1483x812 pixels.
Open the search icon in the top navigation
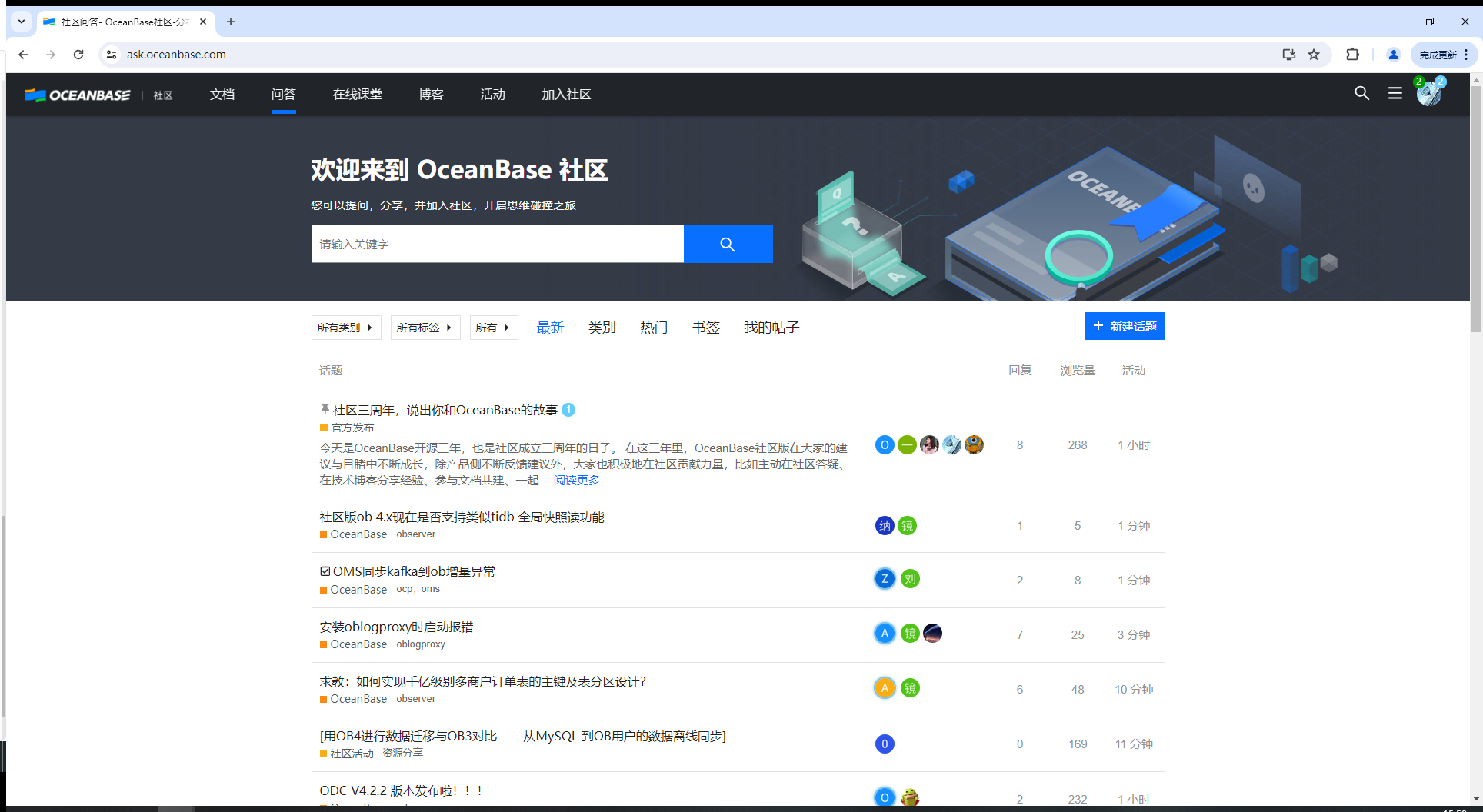click(1361, 93)
